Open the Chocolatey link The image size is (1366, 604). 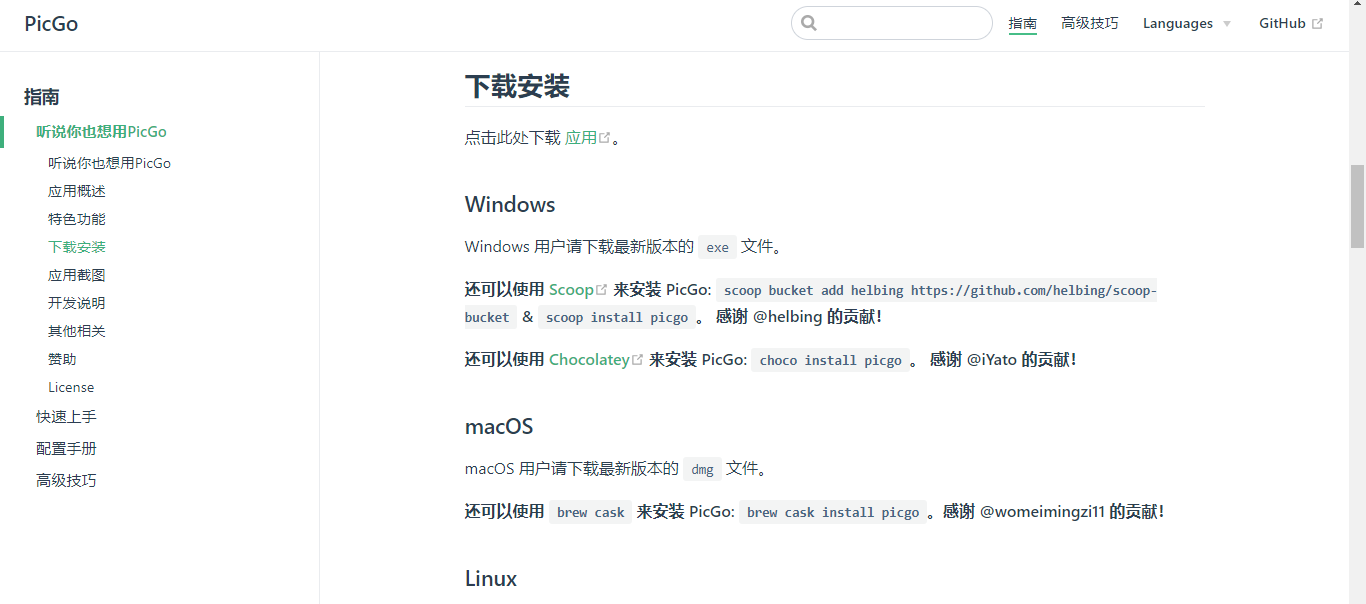[x=589, y=360]
